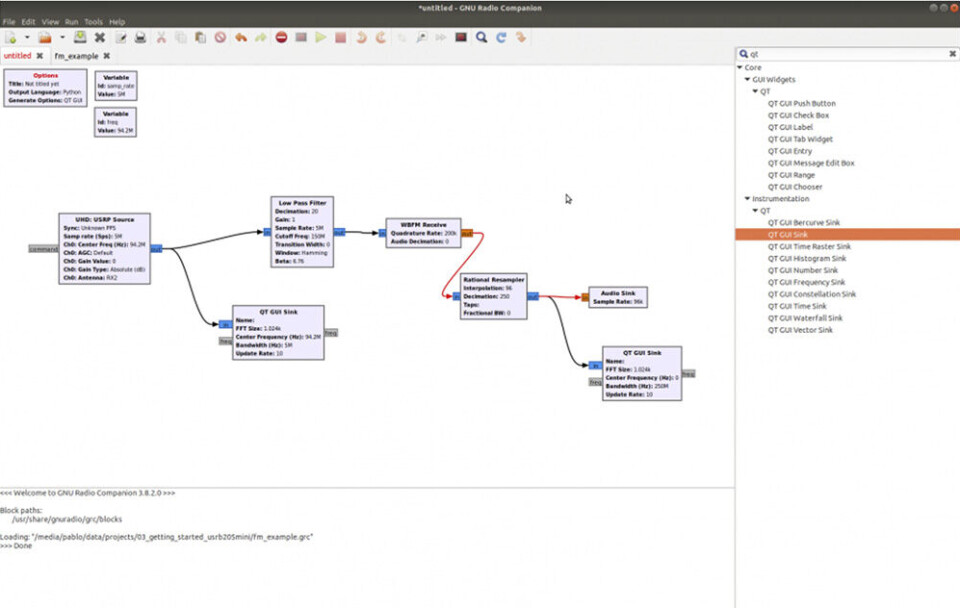Select the Options block on canvas
960x608 pixels.
[x=45, y=88]
